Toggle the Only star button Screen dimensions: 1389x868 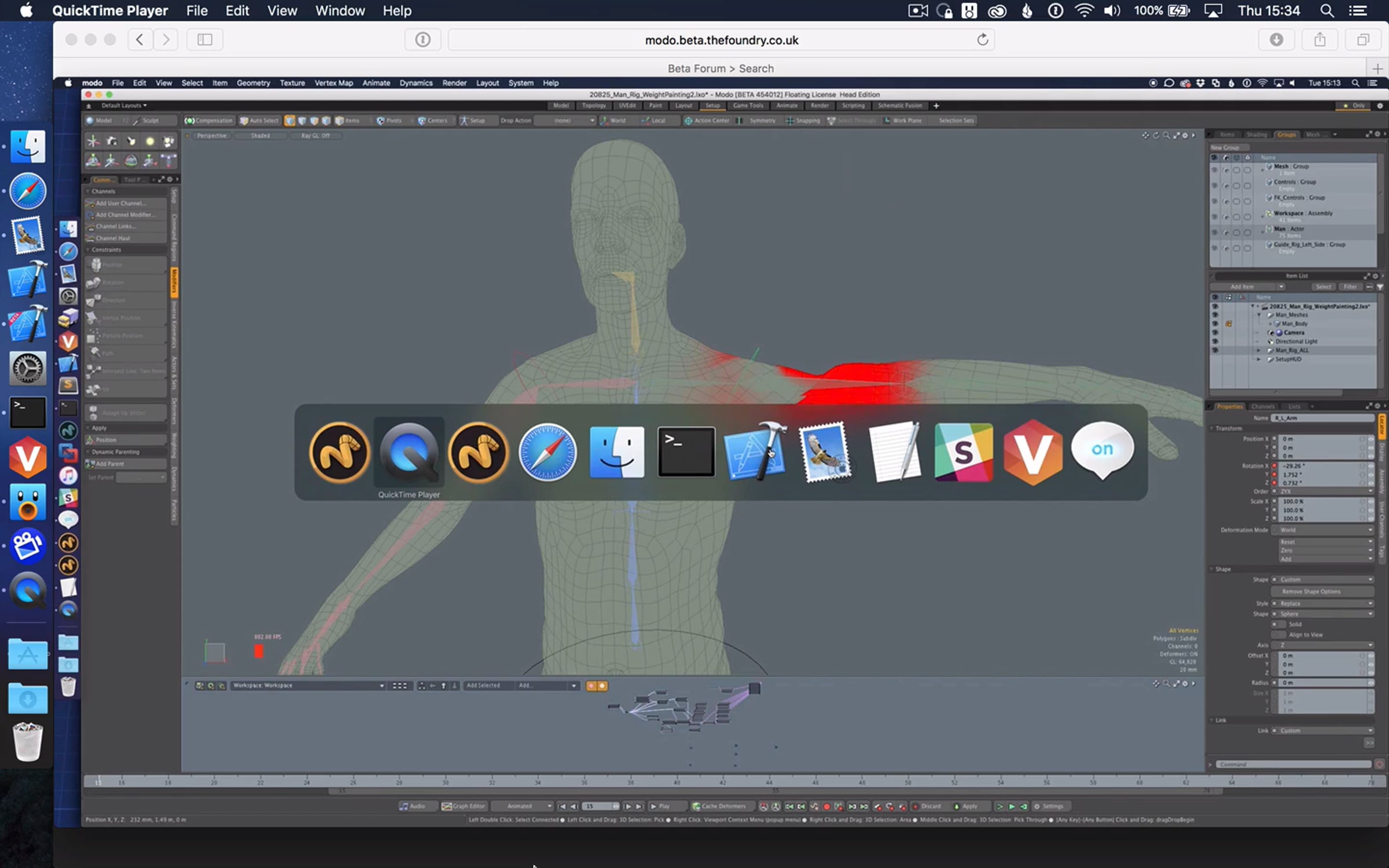click(1353, 106)
